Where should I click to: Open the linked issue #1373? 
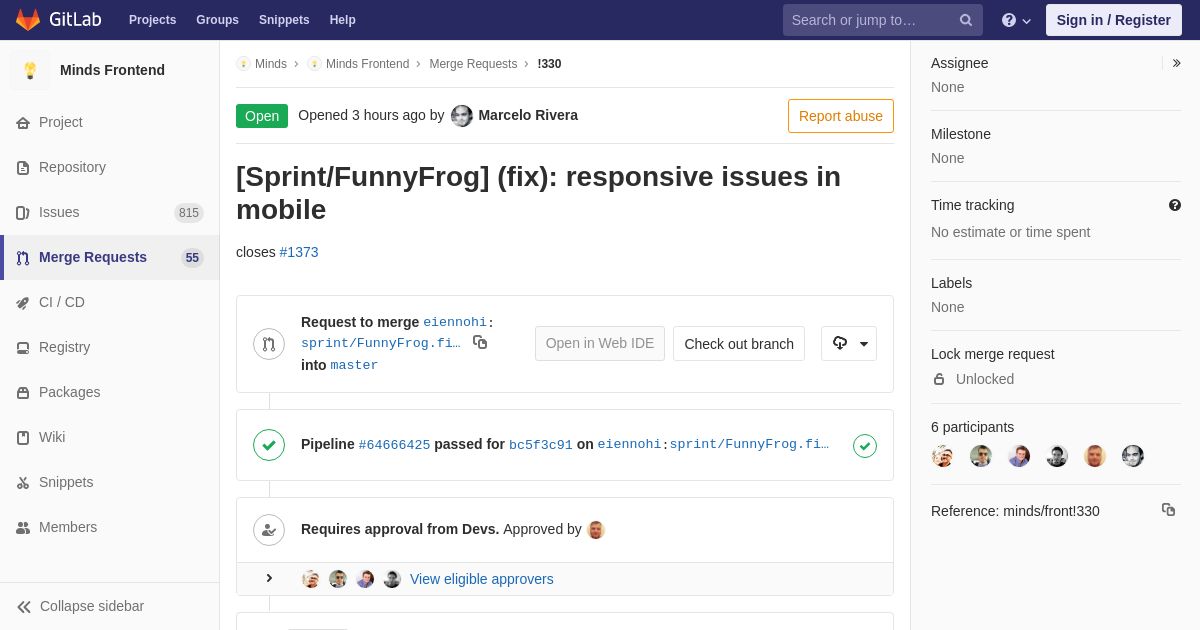pyautogui.click(x=299, y=252)
